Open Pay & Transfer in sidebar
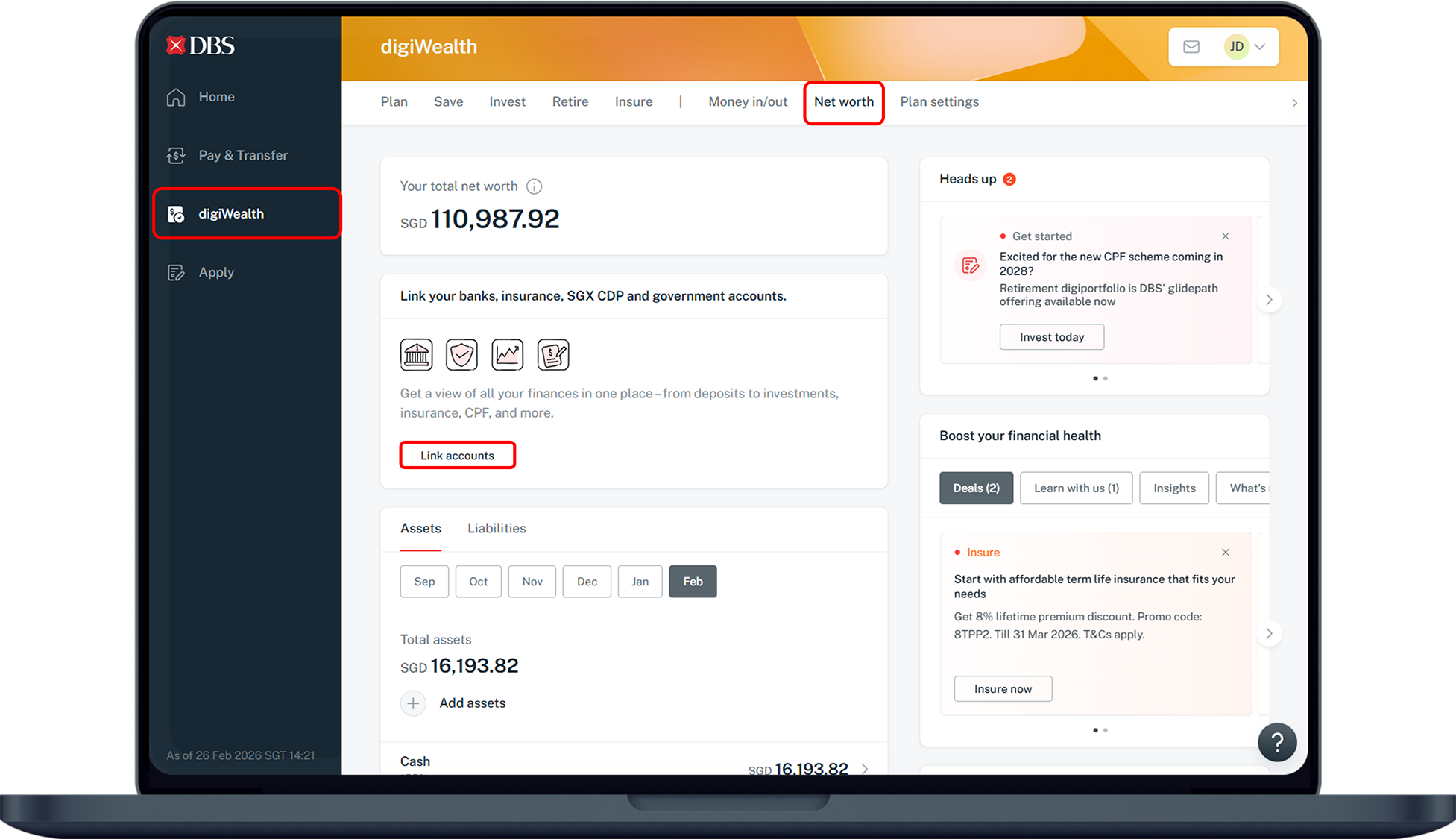 click(x=242, y=155)
